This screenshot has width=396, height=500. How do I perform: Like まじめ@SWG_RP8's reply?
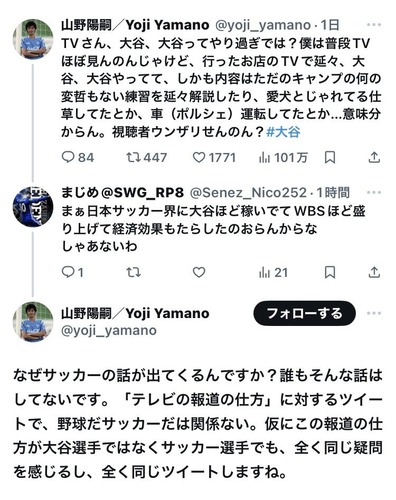pos(199,273)
